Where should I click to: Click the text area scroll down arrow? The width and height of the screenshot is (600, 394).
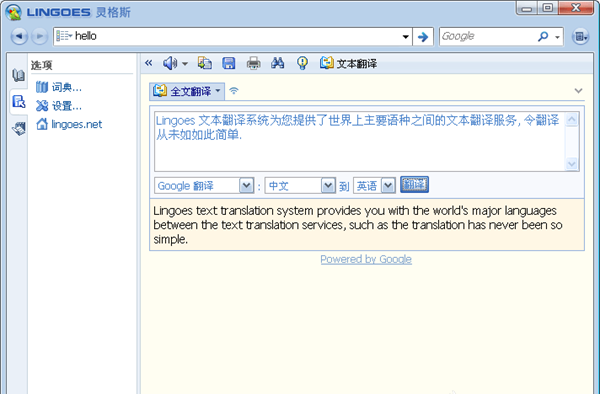(x=572, y=164)
